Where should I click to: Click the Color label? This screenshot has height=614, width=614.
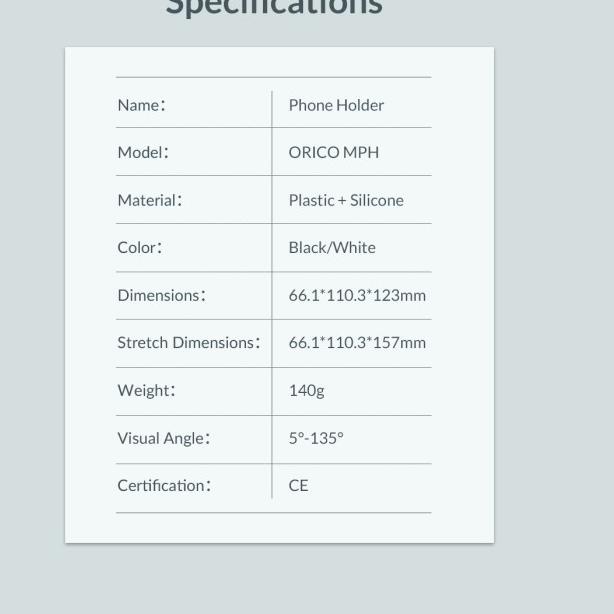tap(139, 247)
